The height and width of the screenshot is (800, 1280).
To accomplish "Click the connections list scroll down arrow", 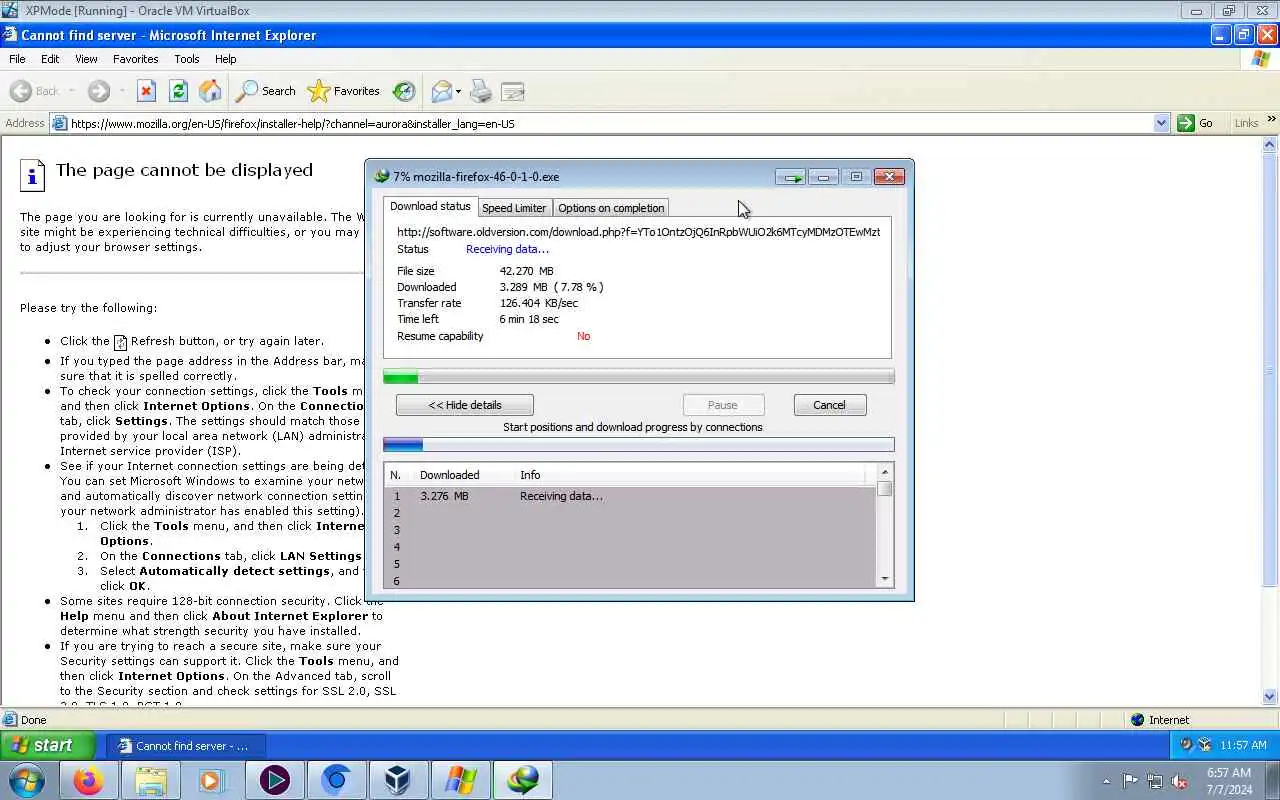I will [885, 580].
